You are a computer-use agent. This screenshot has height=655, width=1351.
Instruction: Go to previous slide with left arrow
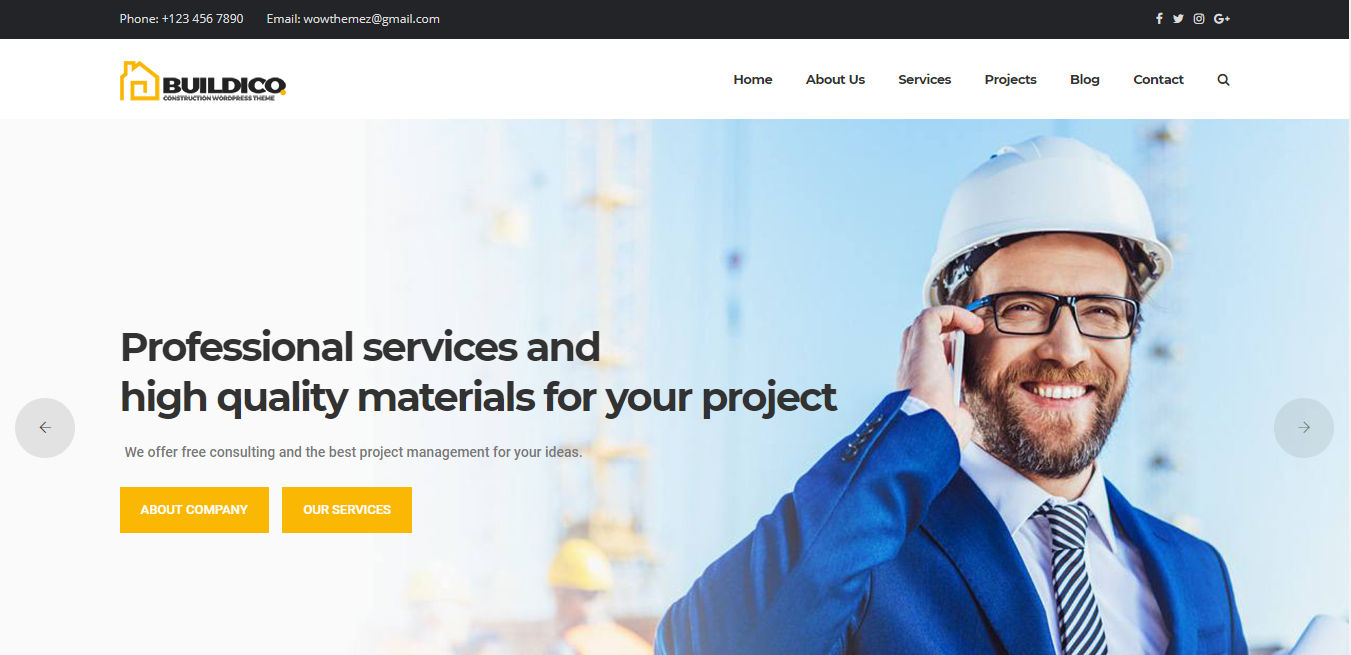(45, 428)
